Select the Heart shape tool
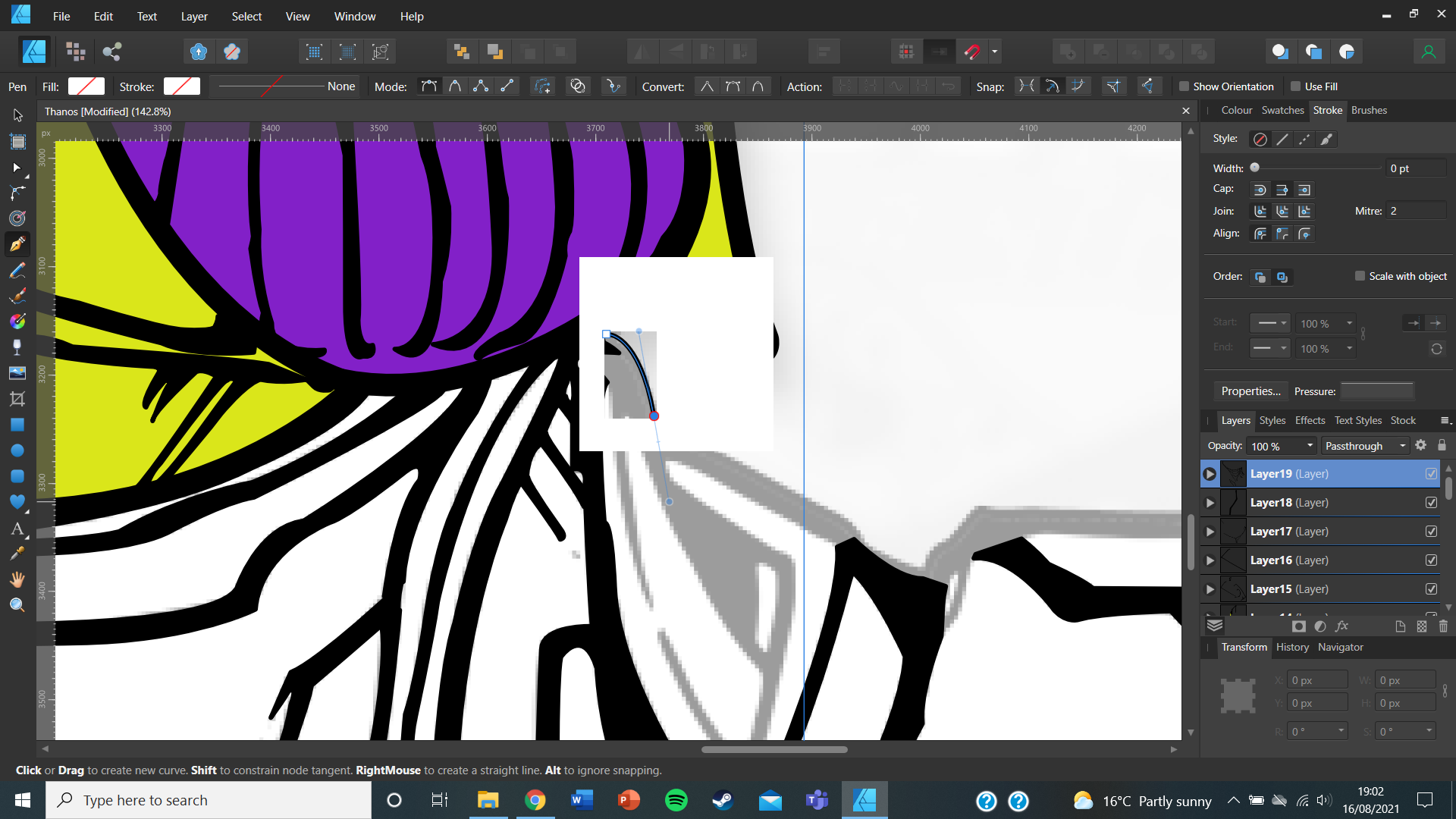1456x819 pixels. [17, 502]
